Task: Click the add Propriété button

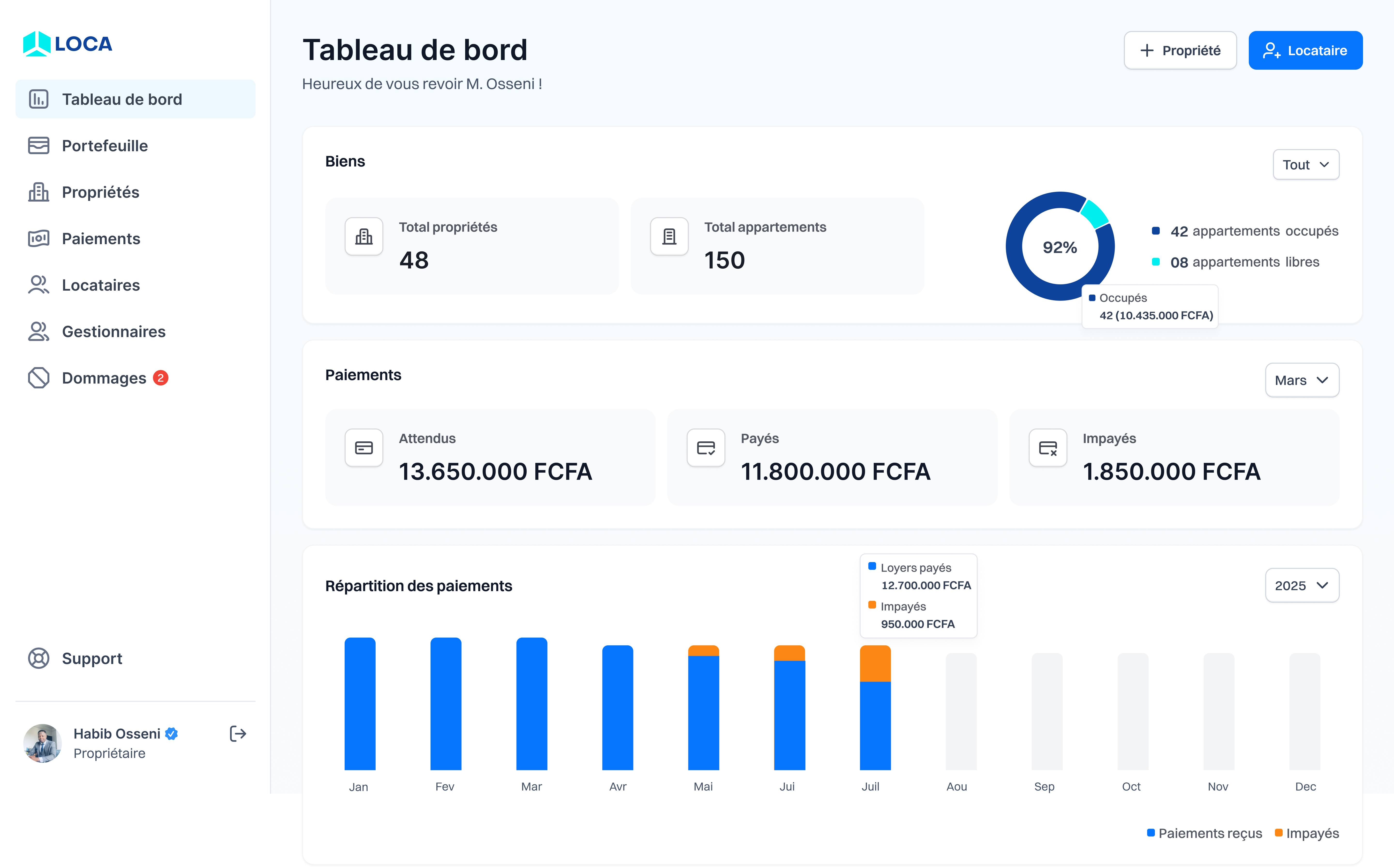Action: tap(1180, 51)
